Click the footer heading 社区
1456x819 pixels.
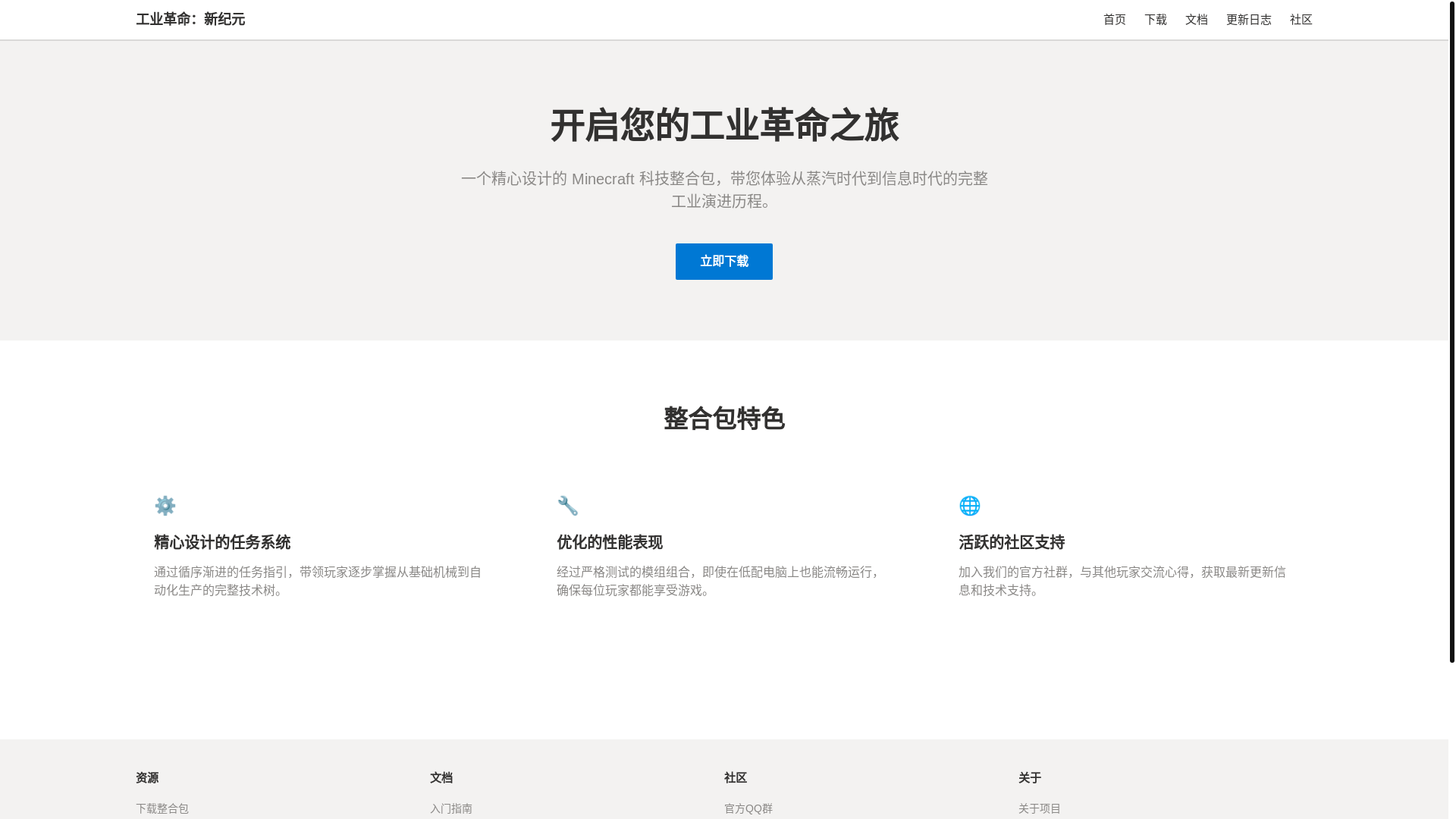click(736, 778)
